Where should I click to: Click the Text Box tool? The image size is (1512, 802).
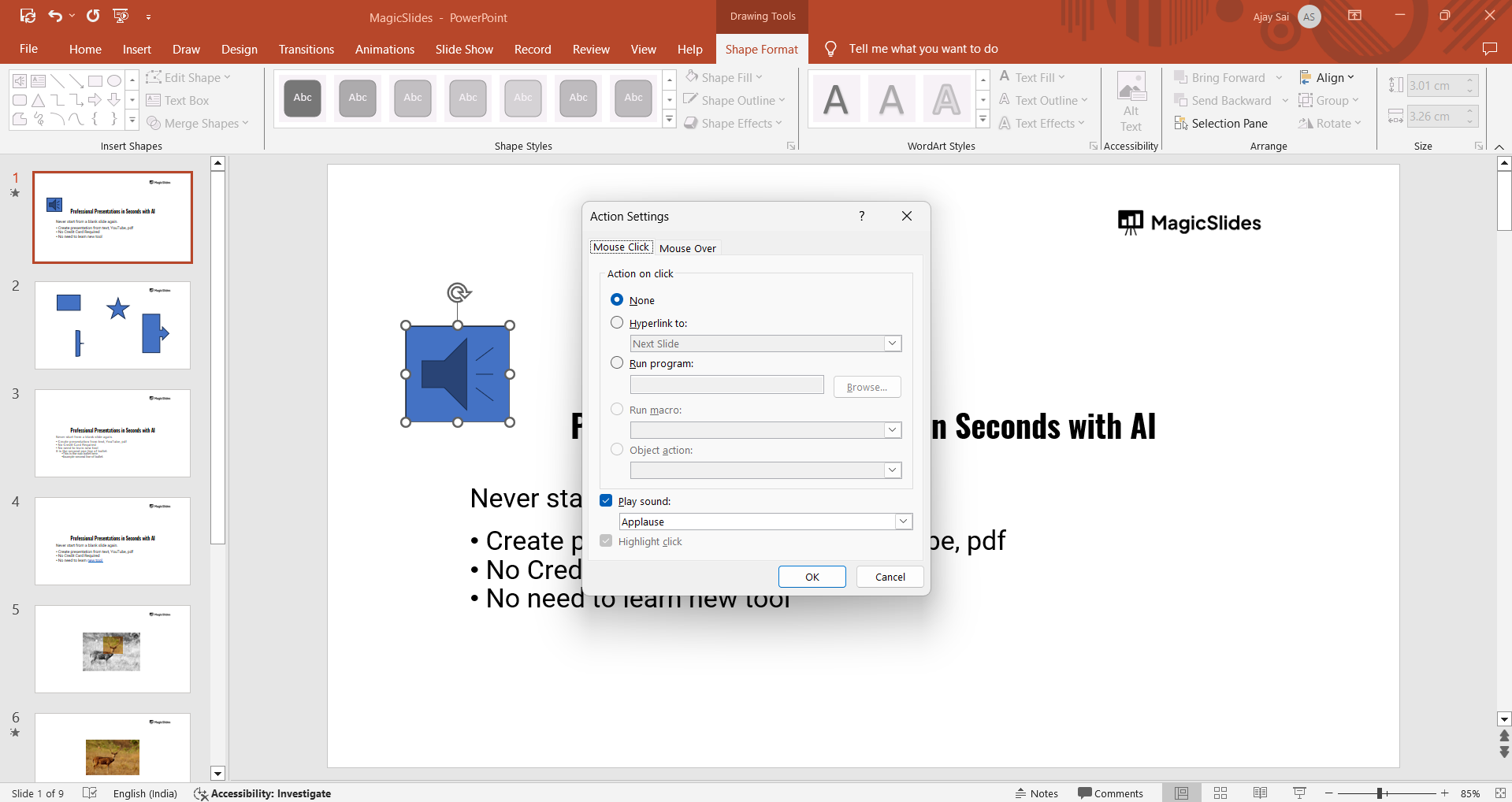[178, 101]
